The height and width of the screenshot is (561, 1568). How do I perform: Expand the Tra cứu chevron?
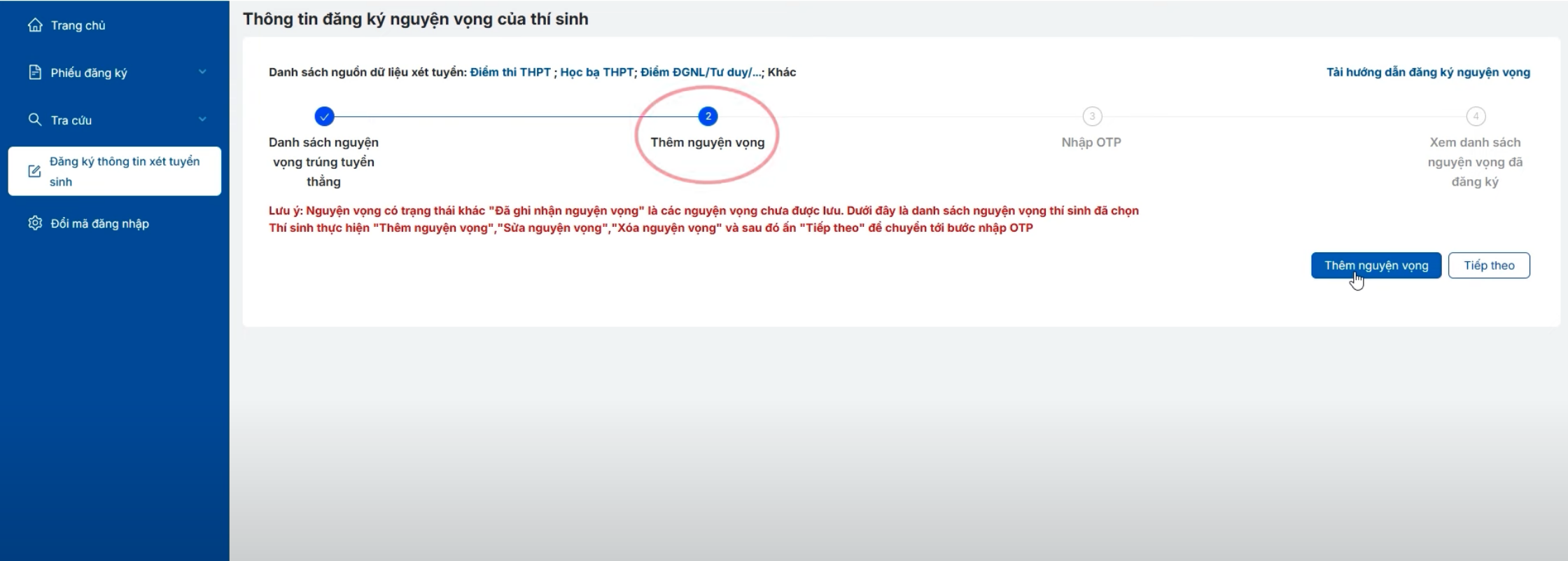coord(202,120)
